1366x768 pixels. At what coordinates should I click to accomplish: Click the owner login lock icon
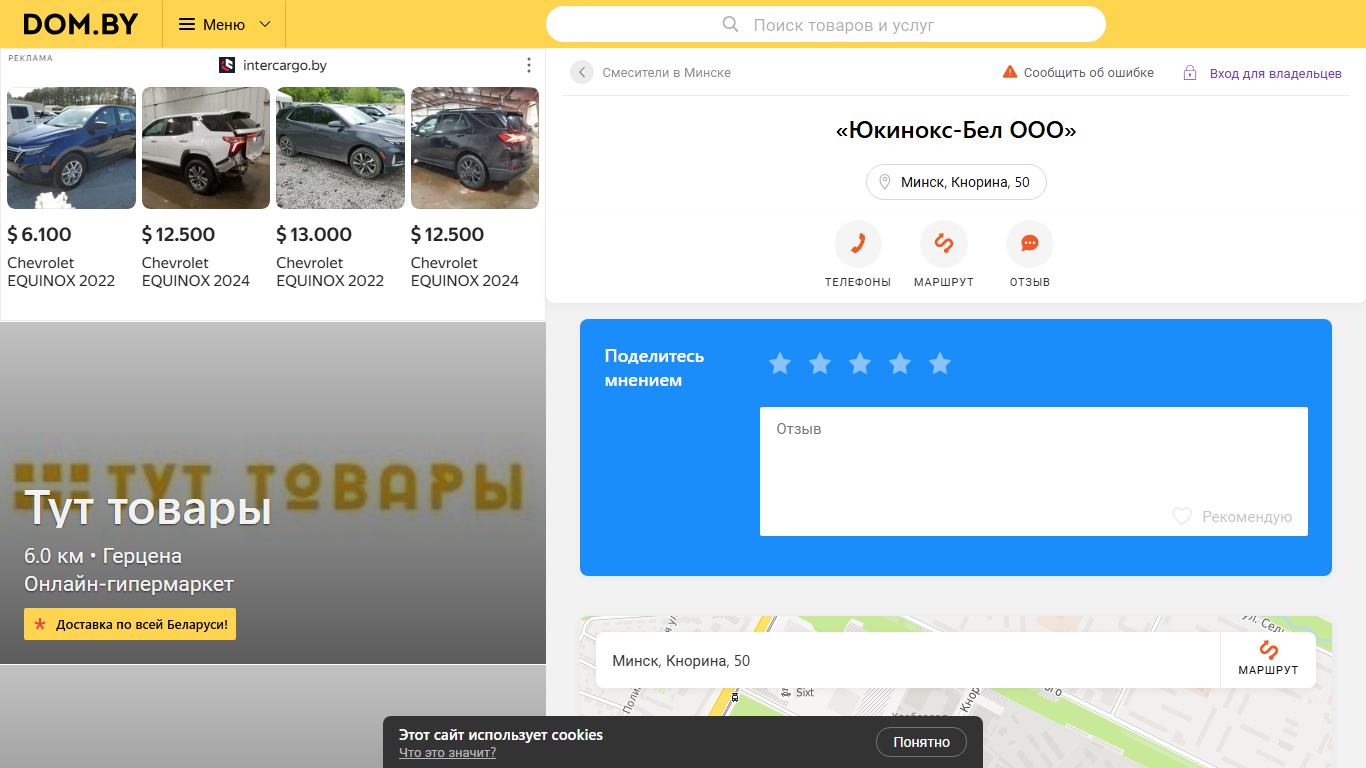tap(1190, 73)
